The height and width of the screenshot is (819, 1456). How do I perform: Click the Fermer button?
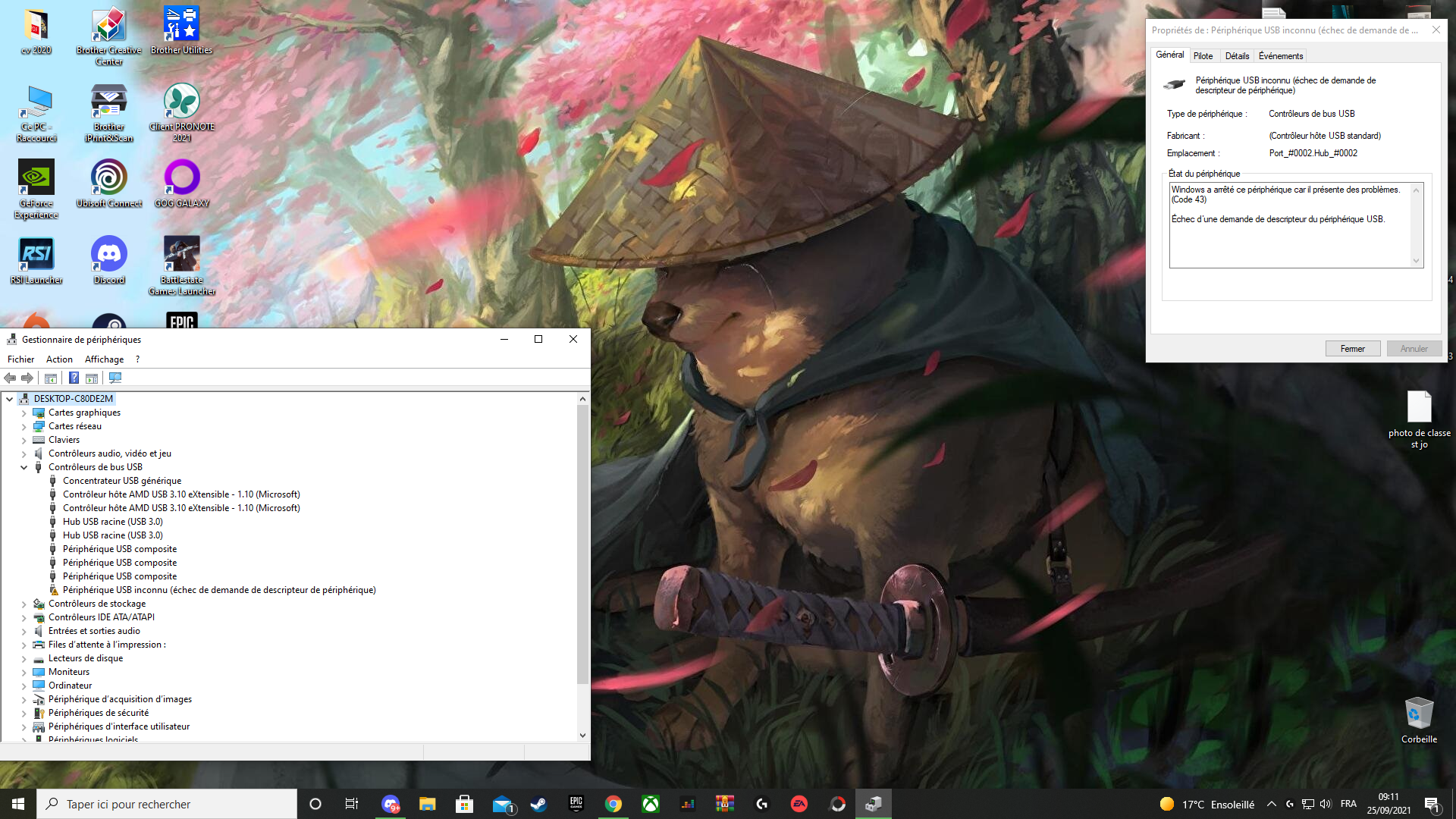[1352, 349]
